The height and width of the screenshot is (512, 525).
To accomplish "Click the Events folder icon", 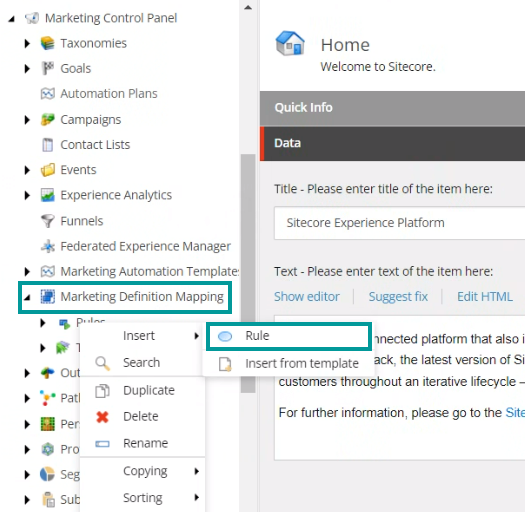I will [48, 170].
